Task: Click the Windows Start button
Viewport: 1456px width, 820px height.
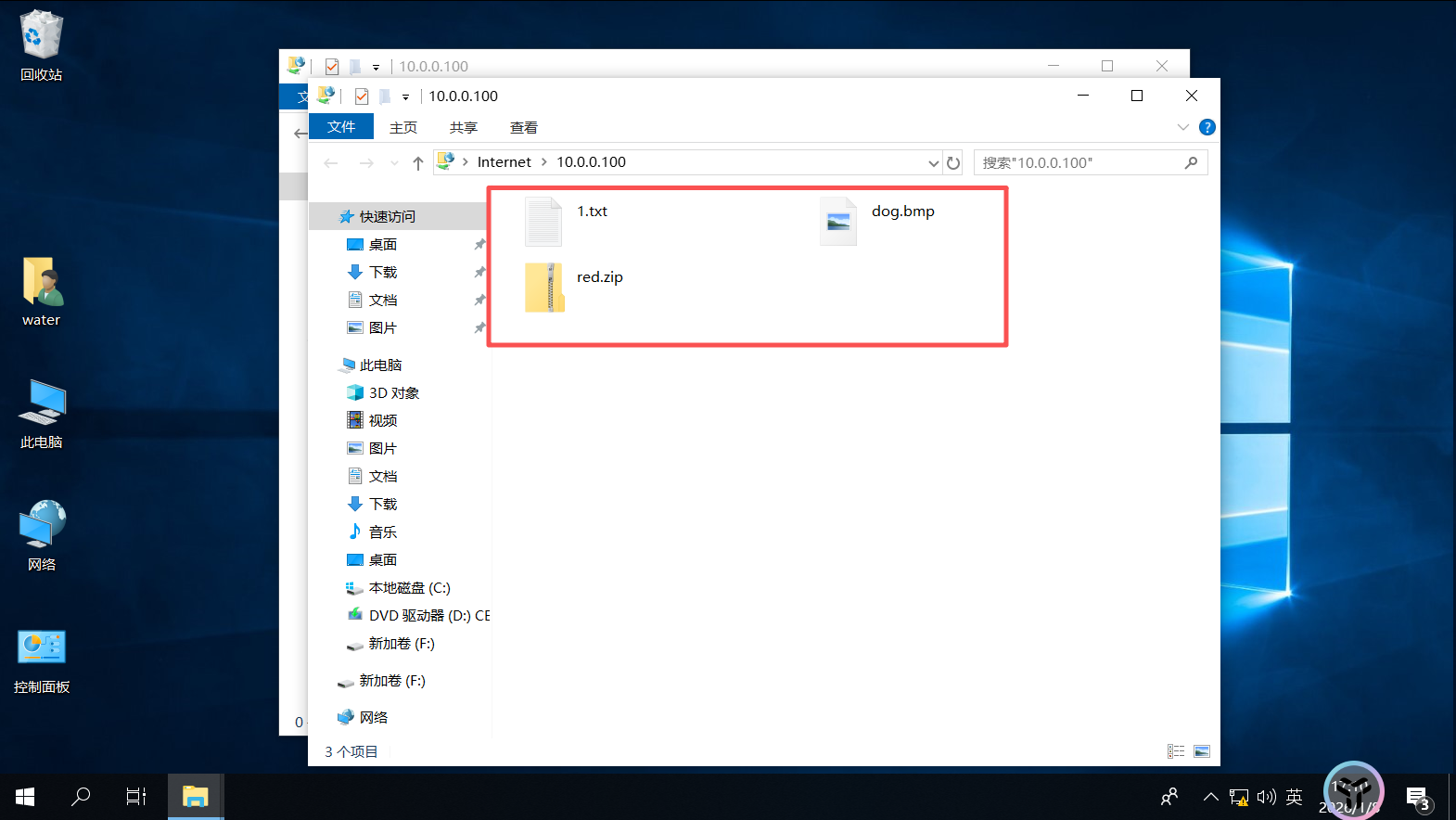Action: 25,797
